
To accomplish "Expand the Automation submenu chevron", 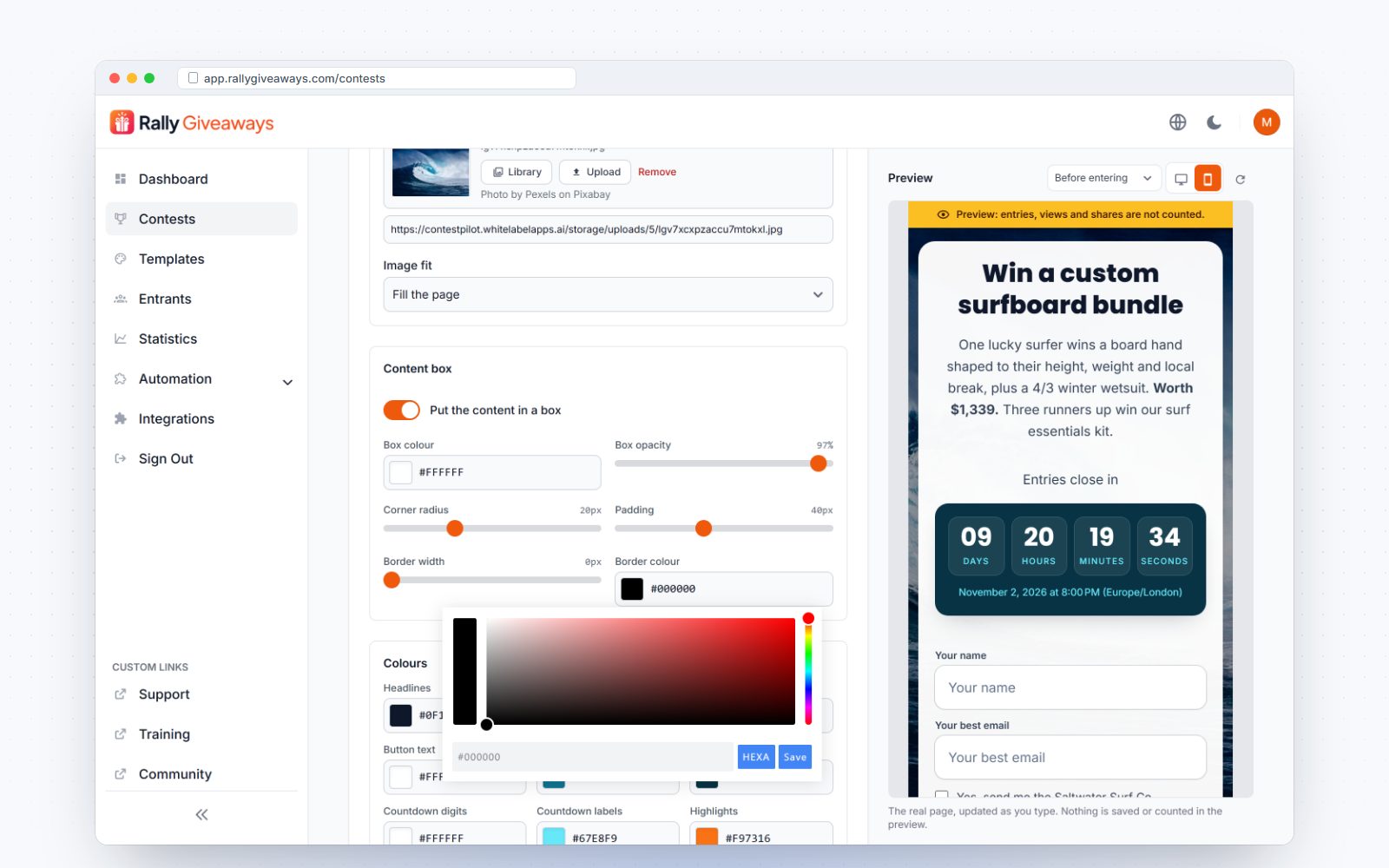I will (x=287, y=382).
